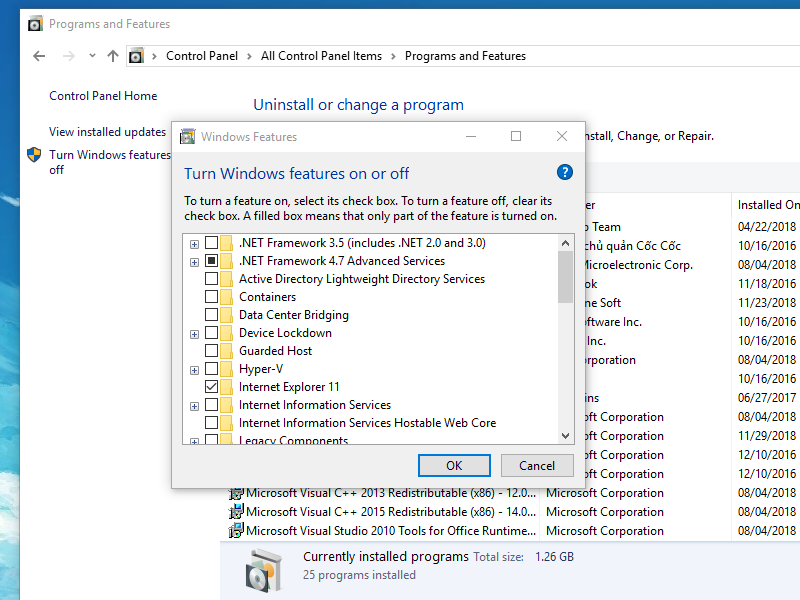Click the Internet Explorer 11 folder icon
800x600 pixels.
227,387
